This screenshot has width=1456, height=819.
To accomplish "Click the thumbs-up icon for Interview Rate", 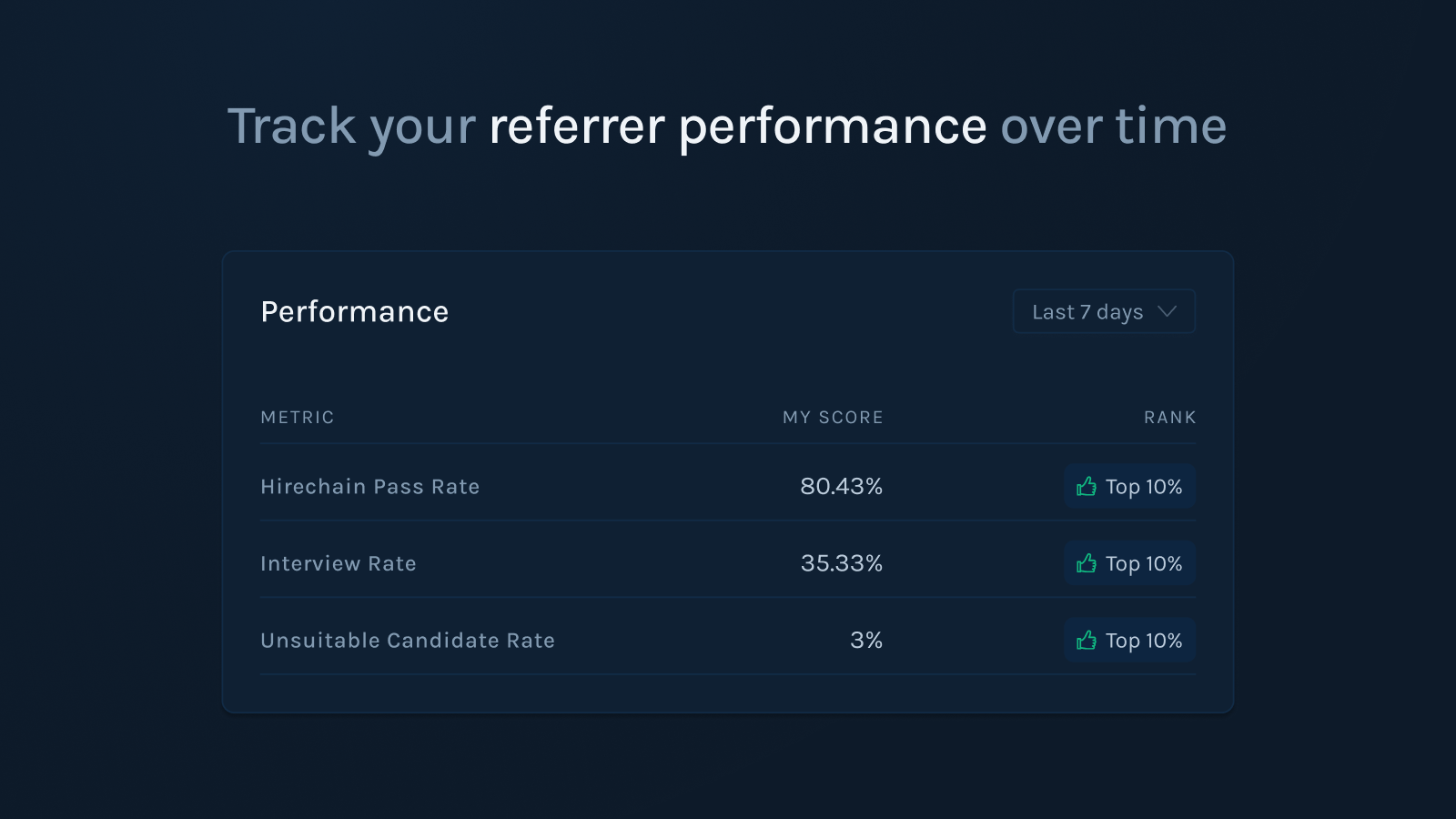I will click(1086, 563).
